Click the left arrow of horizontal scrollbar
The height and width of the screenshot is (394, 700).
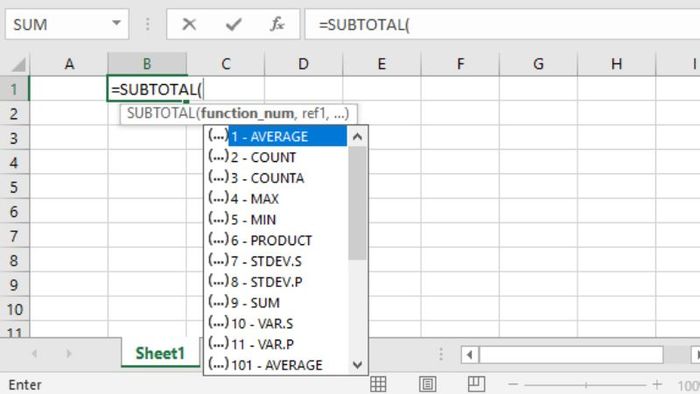tap(469, 355)
